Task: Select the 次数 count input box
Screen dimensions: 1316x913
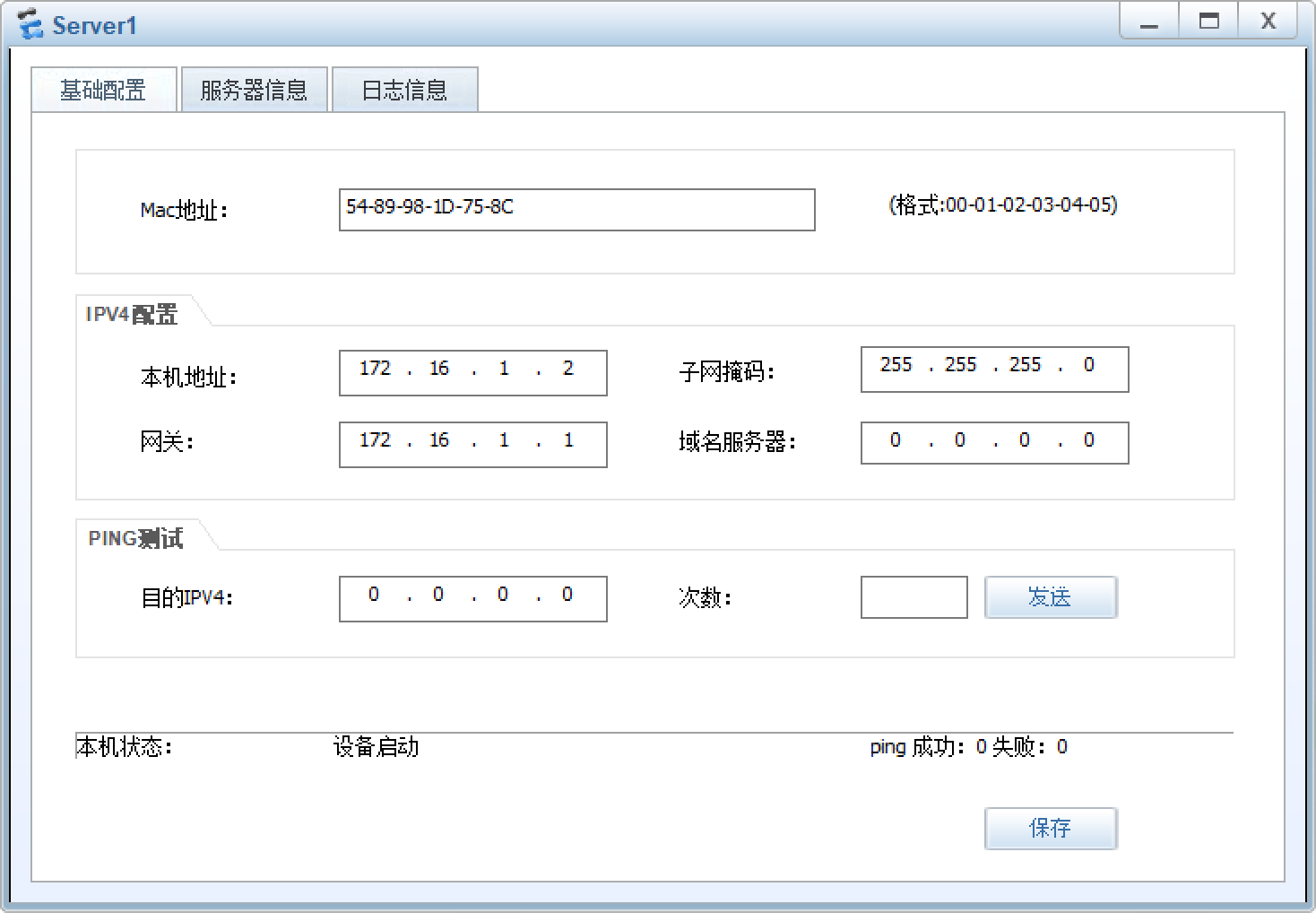Action: [x=913, y=597]
